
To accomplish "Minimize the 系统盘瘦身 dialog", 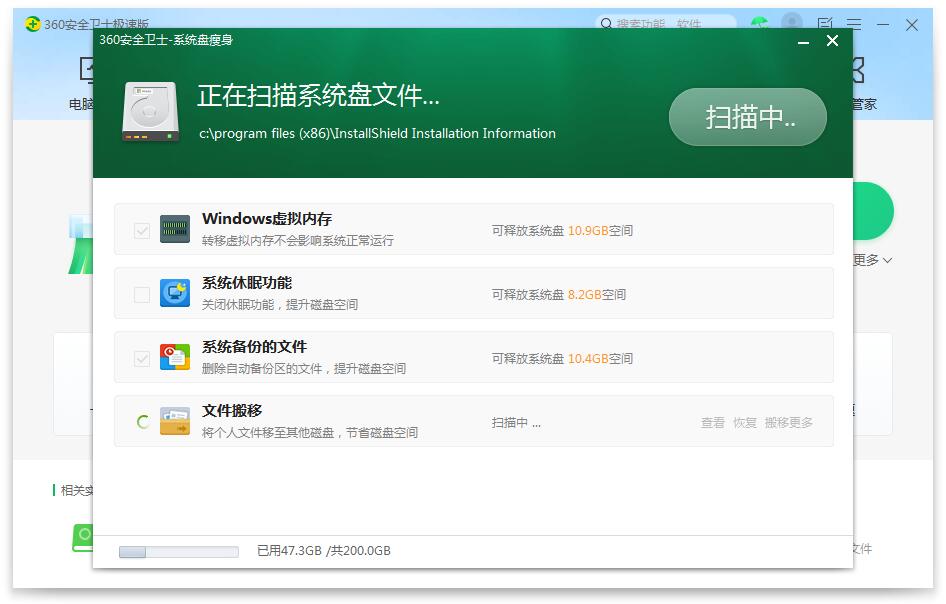I will [803, 42].
